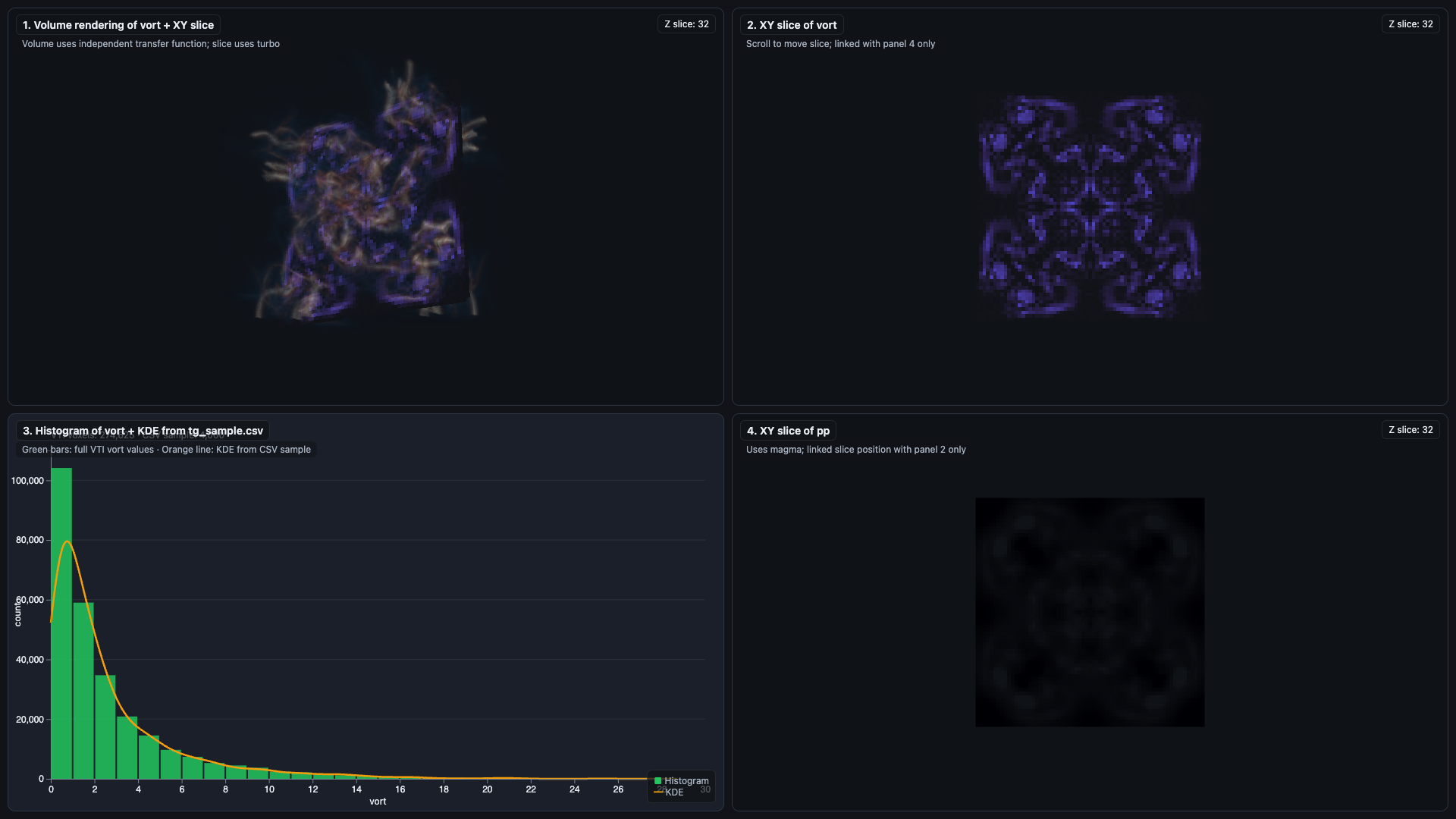Click the x-axis tick label '10'
The width and height of the screenshot is (1456, 819).
269,789
